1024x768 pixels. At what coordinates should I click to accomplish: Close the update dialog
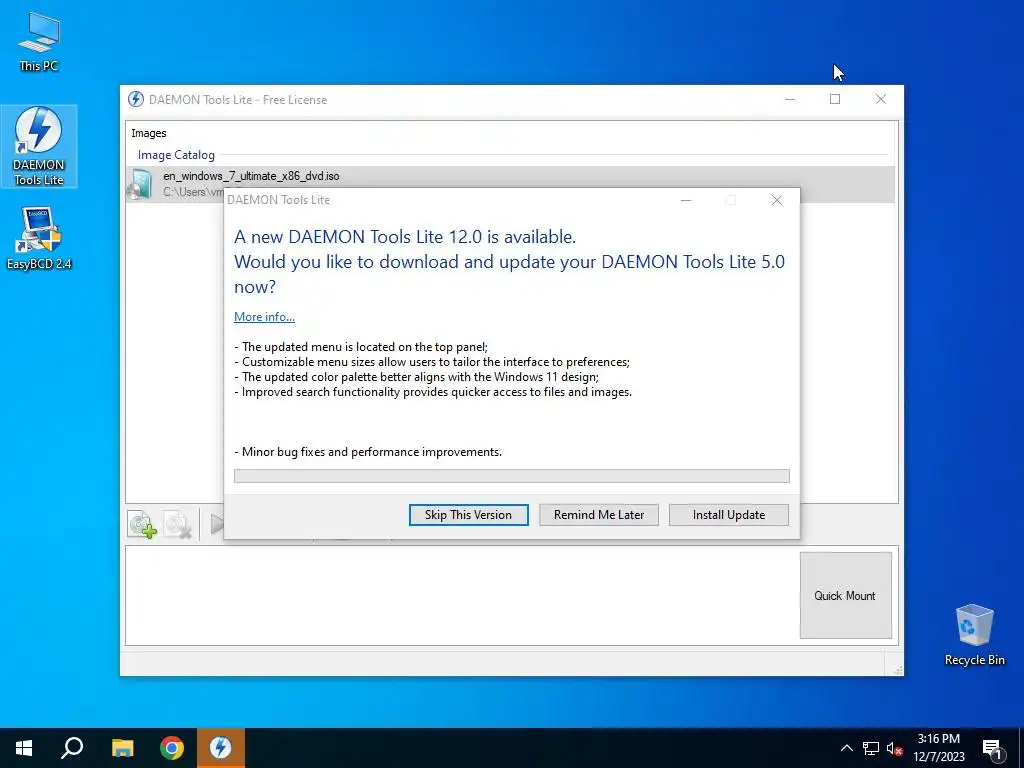tap(776, 200)
